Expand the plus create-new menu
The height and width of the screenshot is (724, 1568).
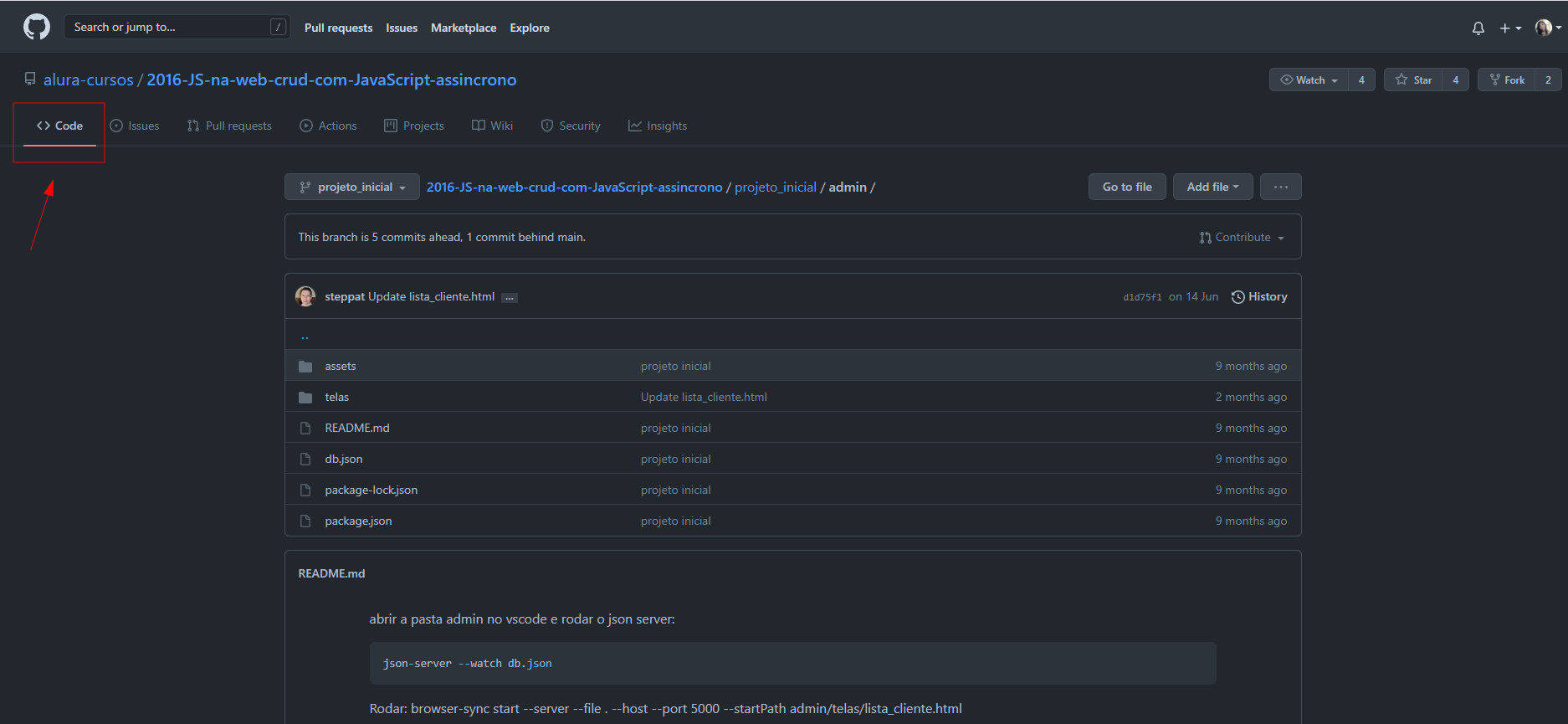tap(1510, 28)
